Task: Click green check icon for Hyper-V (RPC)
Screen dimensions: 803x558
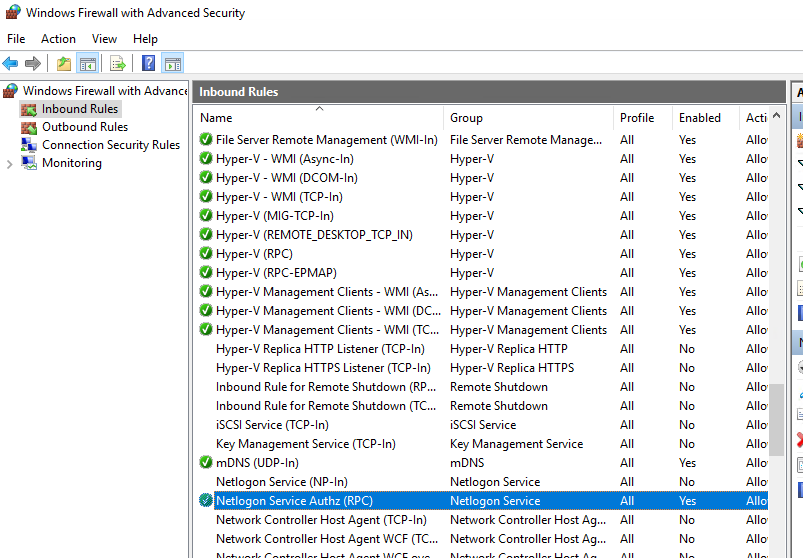Action: 206,253
